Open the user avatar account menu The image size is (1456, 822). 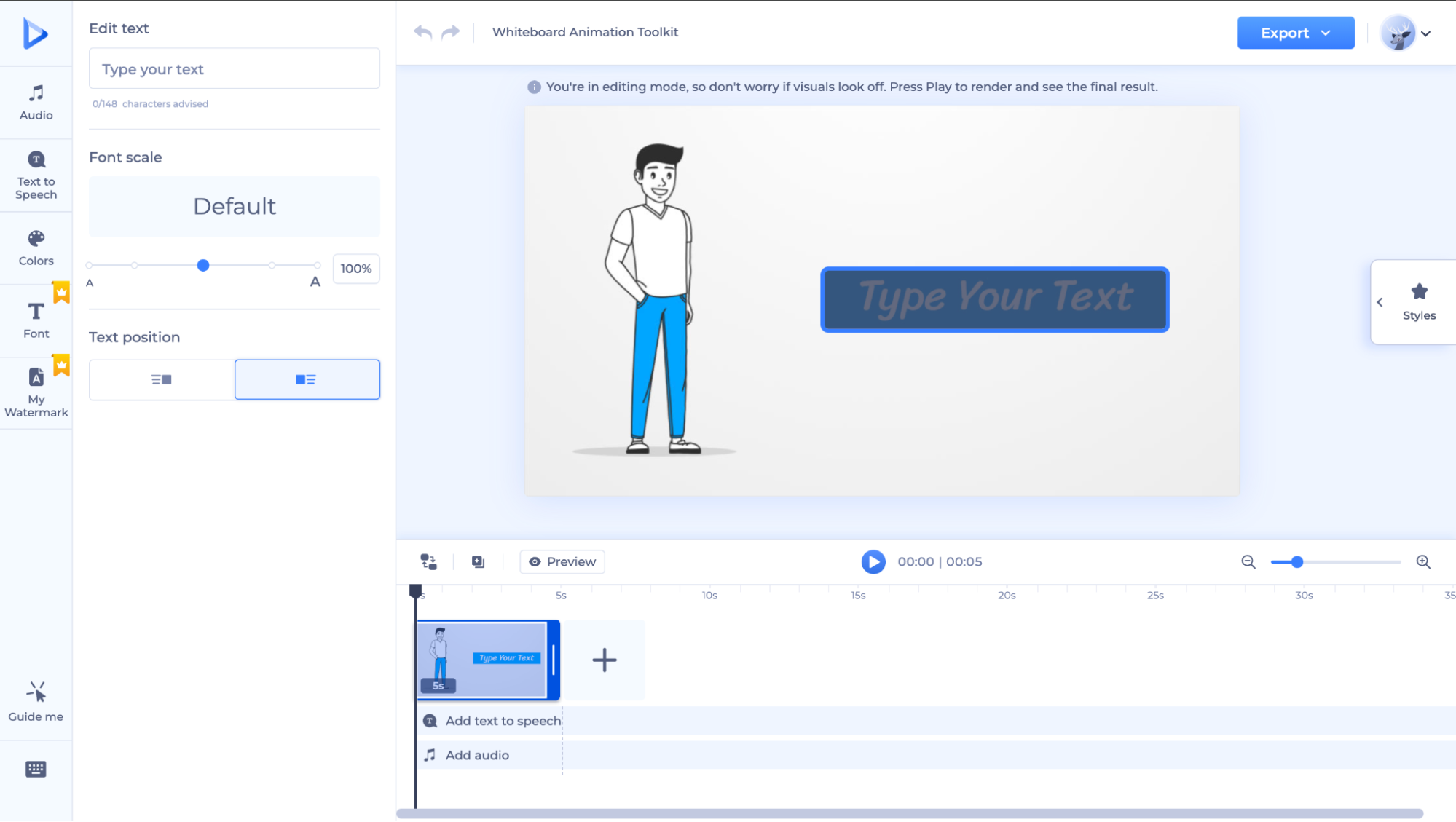point(1406,33)
